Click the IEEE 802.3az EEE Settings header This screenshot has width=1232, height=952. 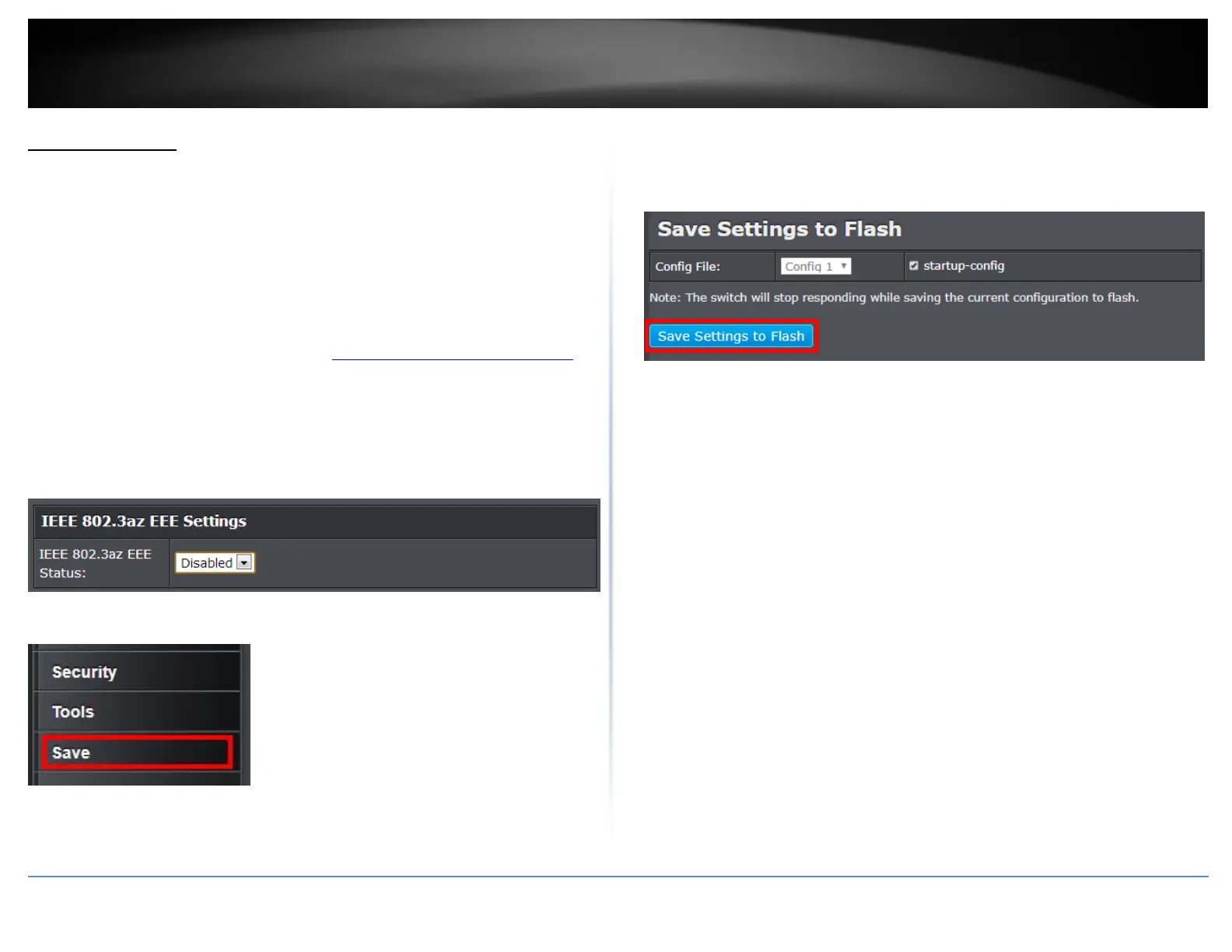(x=144, y=521)
